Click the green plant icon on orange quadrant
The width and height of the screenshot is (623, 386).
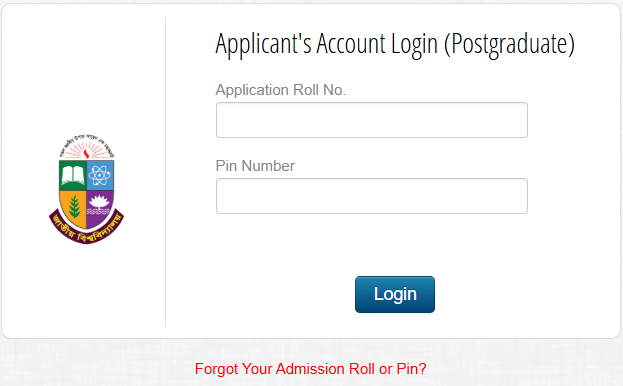(x=74, y=207)
